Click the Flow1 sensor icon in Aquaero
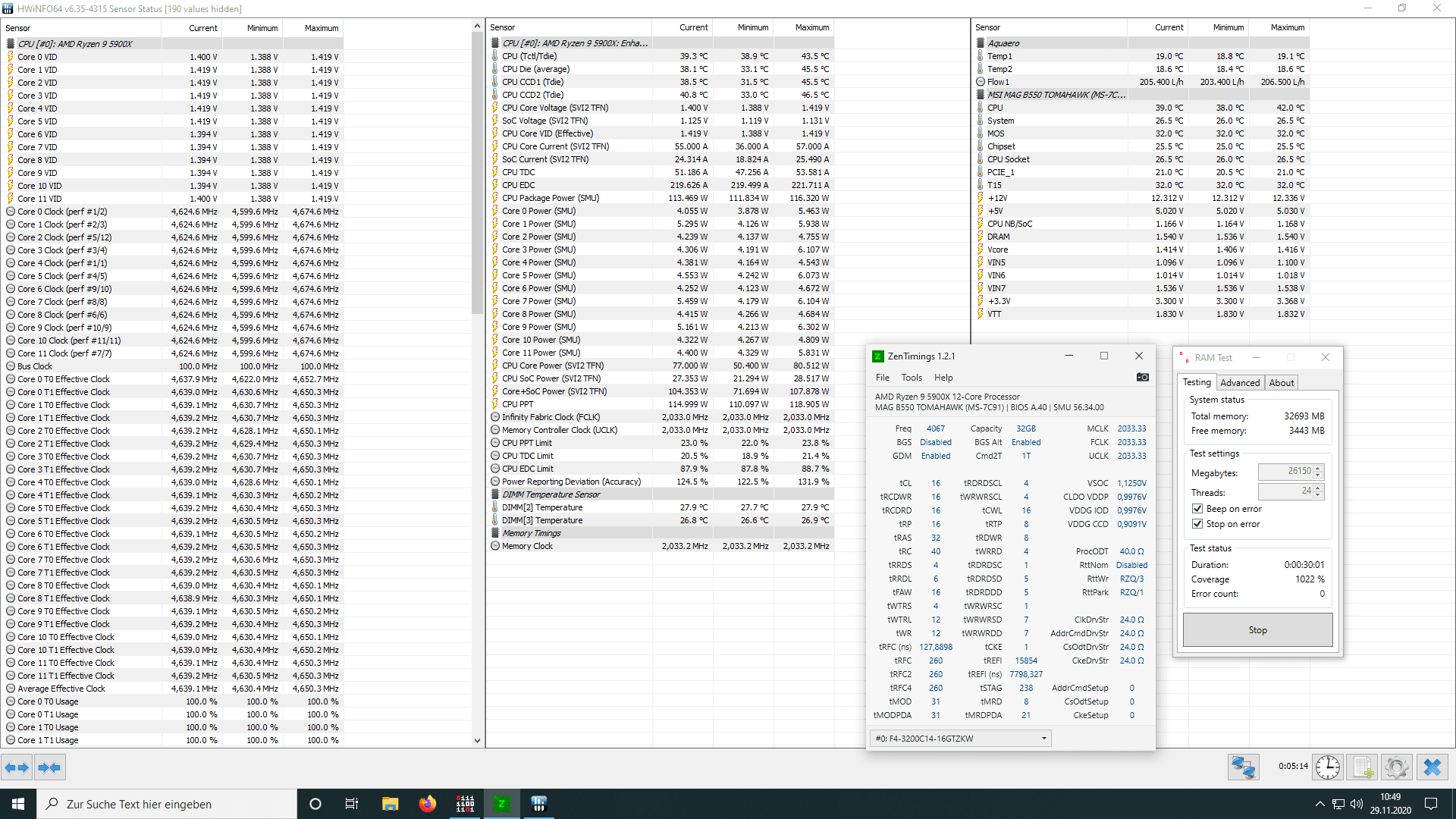 [x=981, y=82]
